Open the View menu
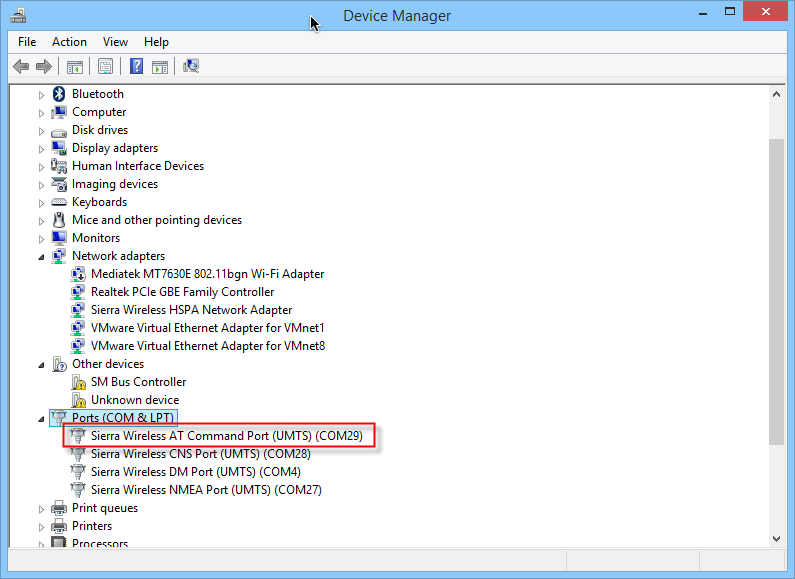 115,42
